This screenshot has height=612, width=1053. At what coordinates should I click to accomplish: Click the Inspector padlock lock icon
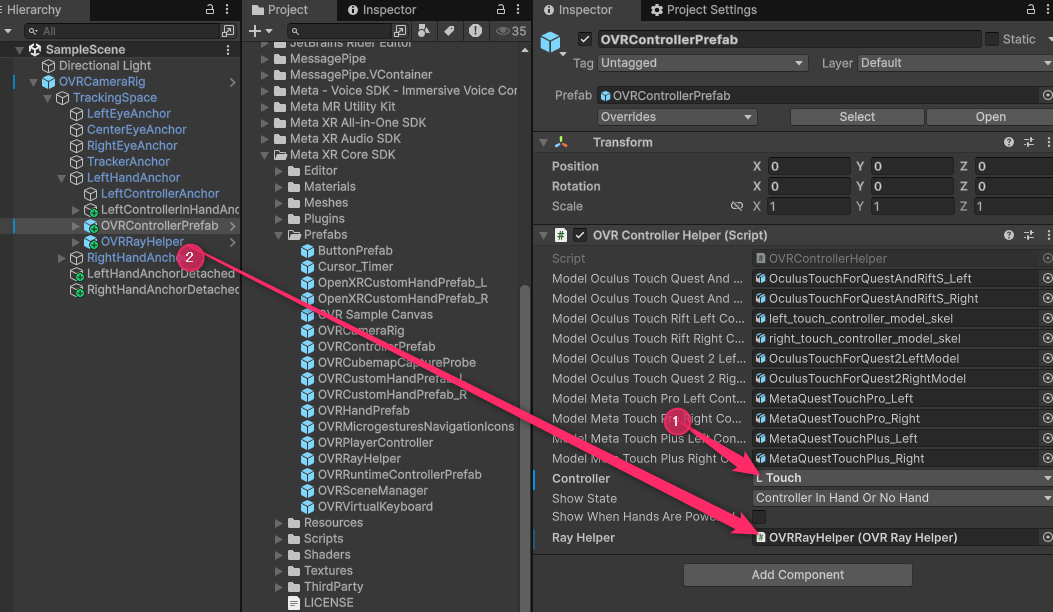[x=1031, y=10]
